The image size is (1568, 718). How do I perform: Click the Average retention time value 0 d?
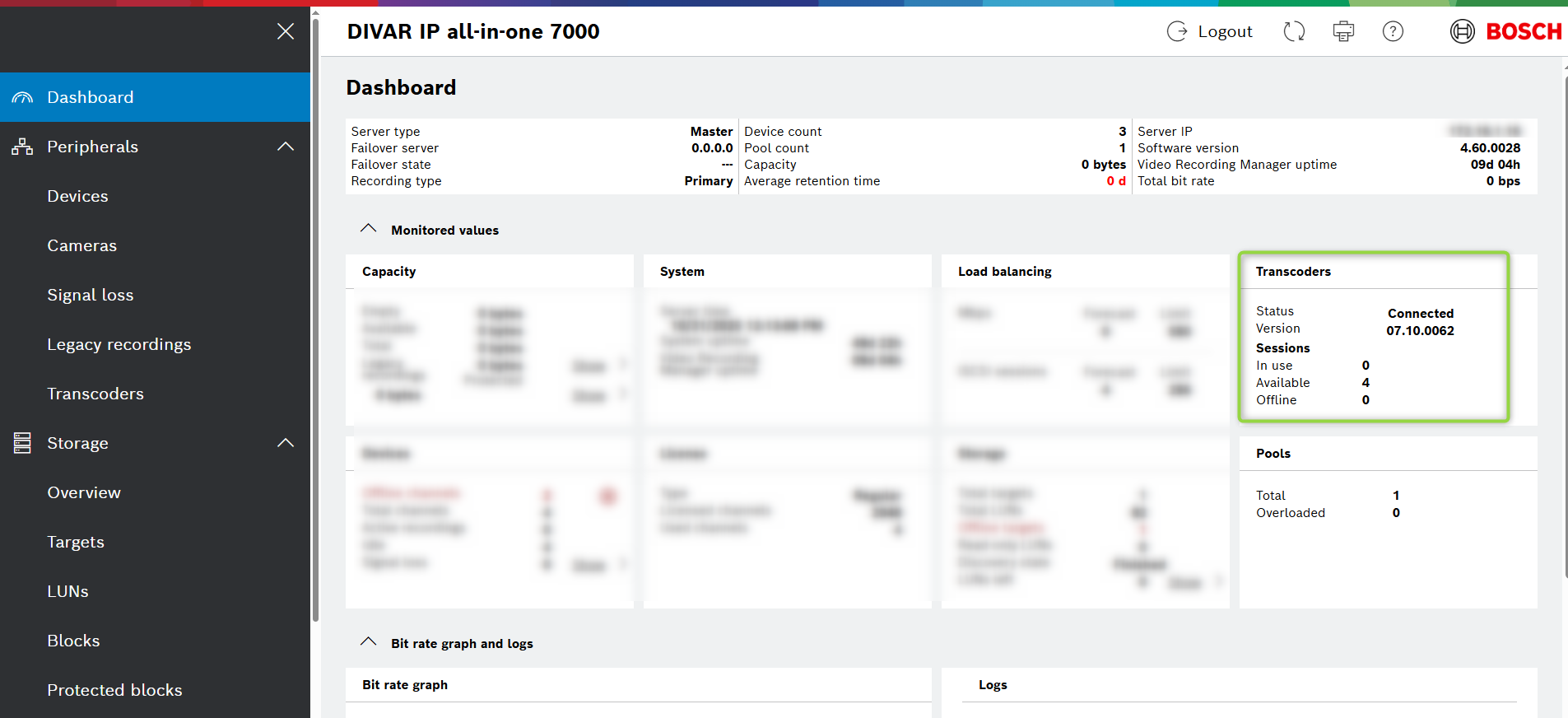coord(1116,181)
